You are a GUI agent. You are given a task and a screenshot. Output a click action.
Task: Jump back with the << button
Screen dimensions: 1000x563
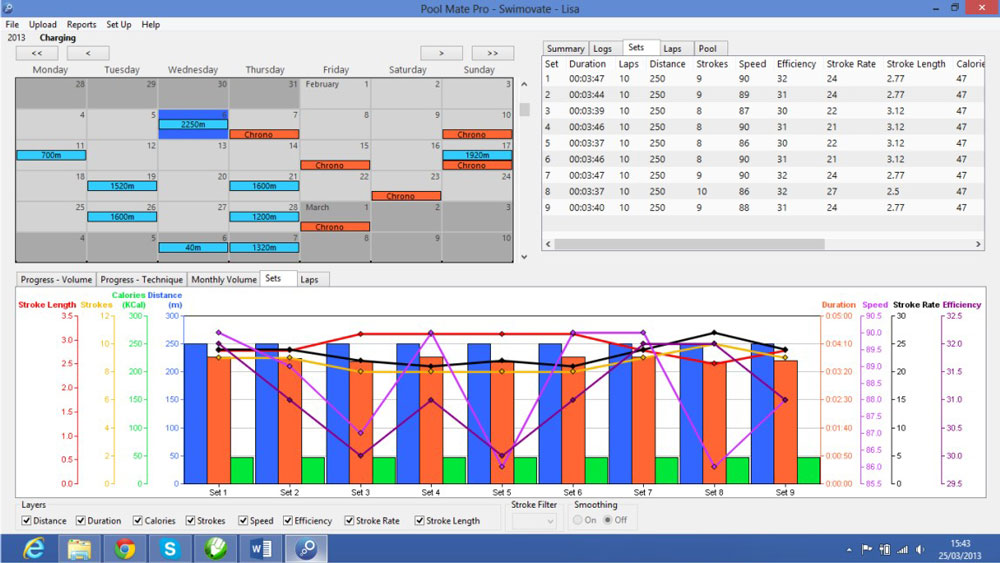(37, 53)
